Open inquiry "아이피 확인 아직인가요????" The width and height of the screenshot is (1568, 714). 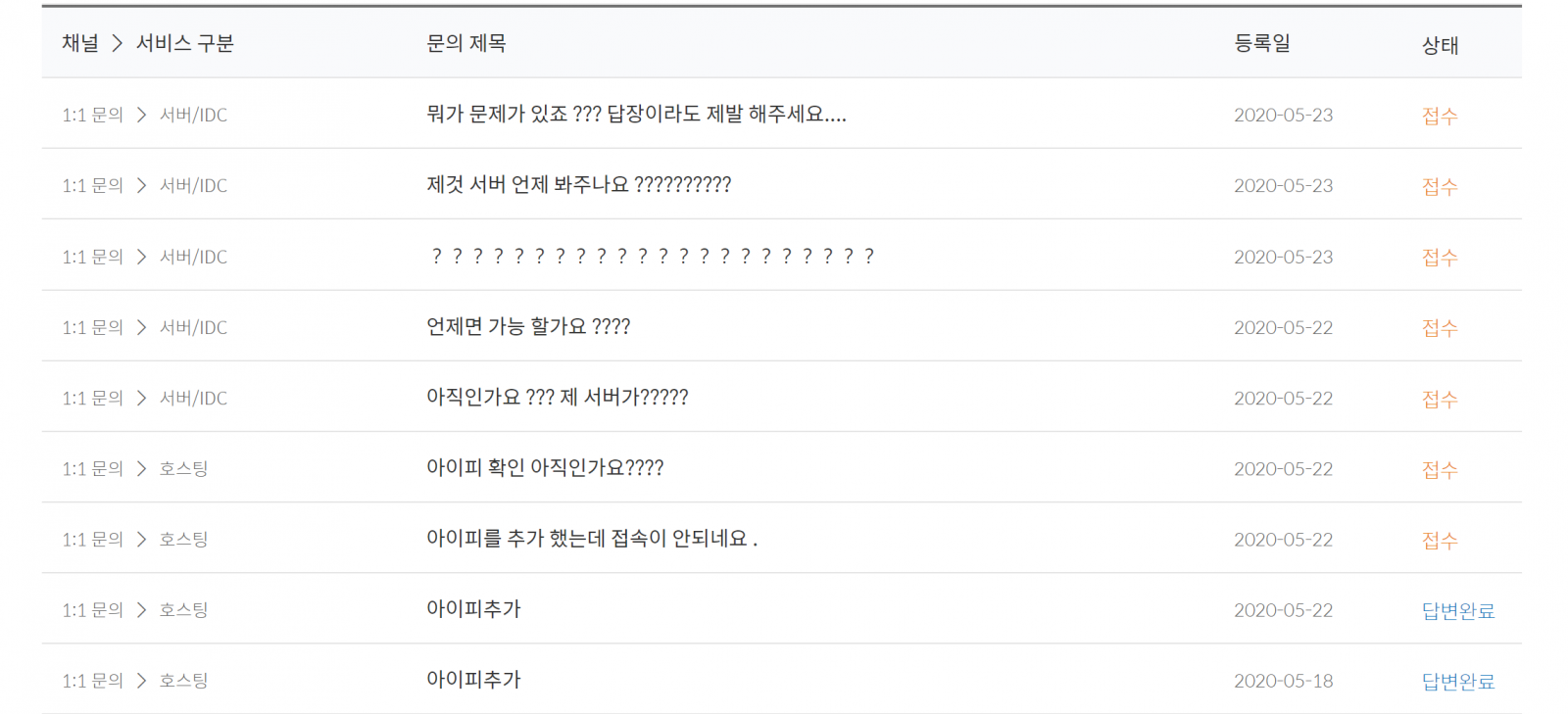click(x=545, y=468)
